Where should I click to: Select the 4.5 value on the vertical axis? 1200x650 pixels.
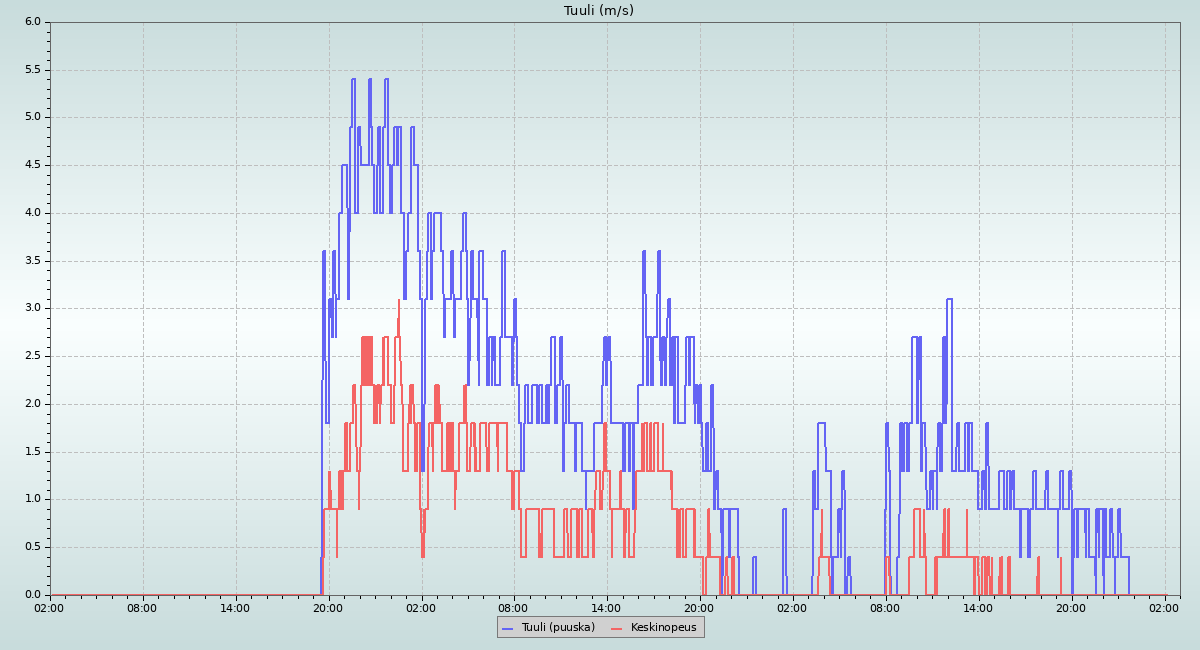[x=33, y=165]
